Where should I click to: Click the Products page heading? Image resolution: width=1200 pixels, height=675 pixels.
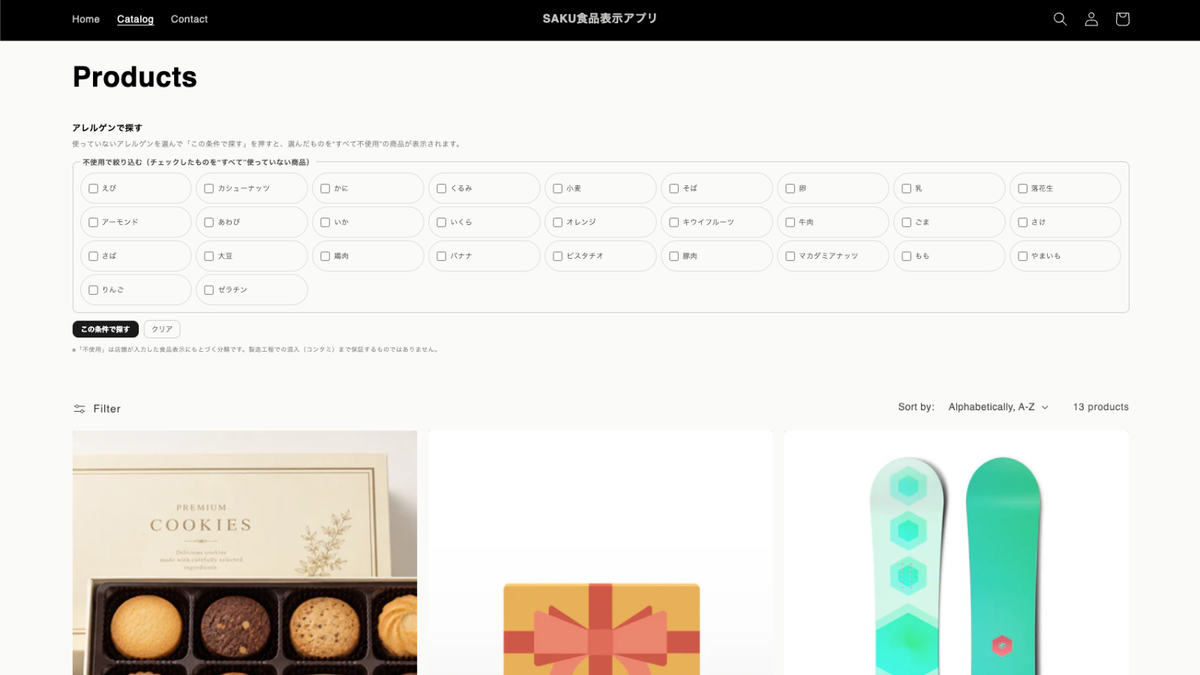135,77
